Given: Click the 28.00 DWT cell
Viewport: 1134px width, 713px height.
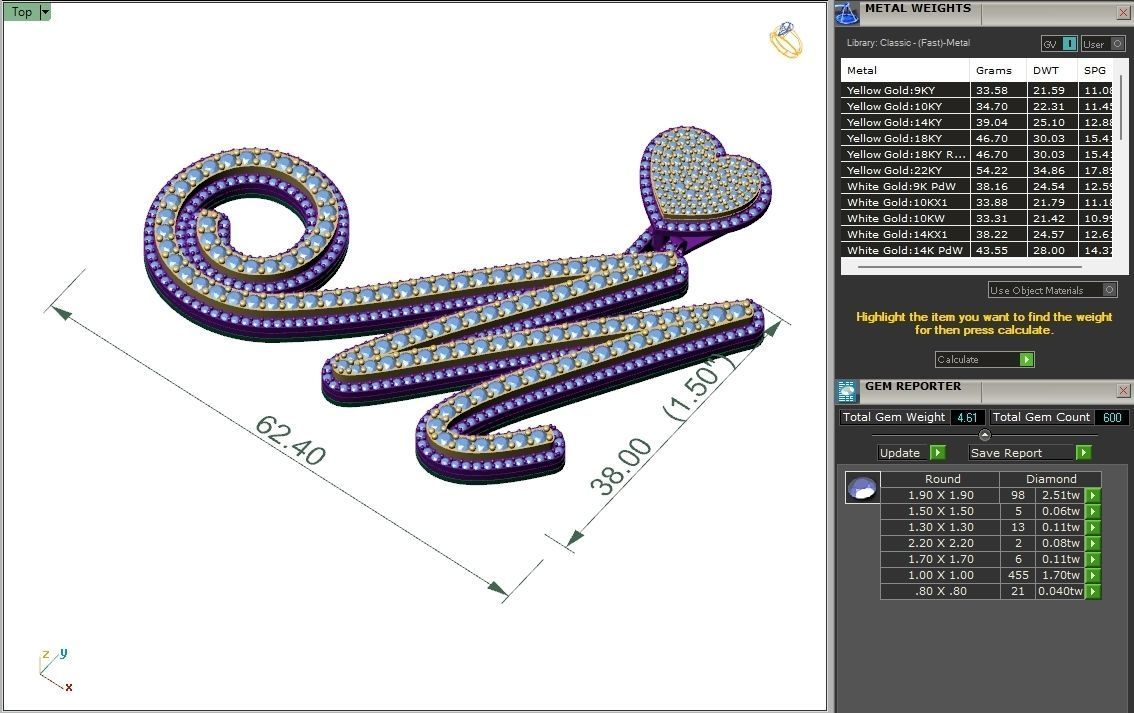Looking at the screenshot, I should coord(1052,250).
